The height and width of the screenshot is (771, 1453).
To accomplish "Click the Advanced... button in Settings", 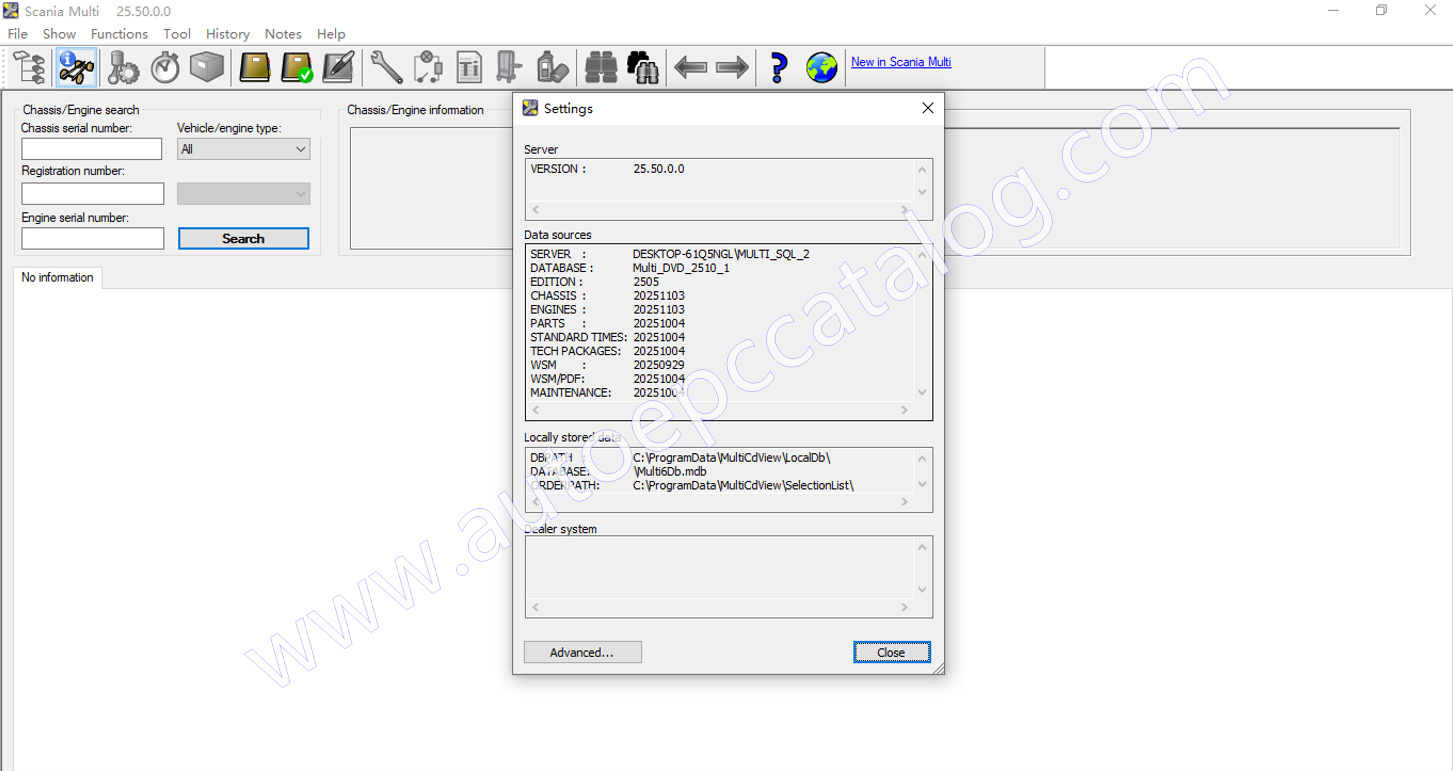I will tap(582, 653).
